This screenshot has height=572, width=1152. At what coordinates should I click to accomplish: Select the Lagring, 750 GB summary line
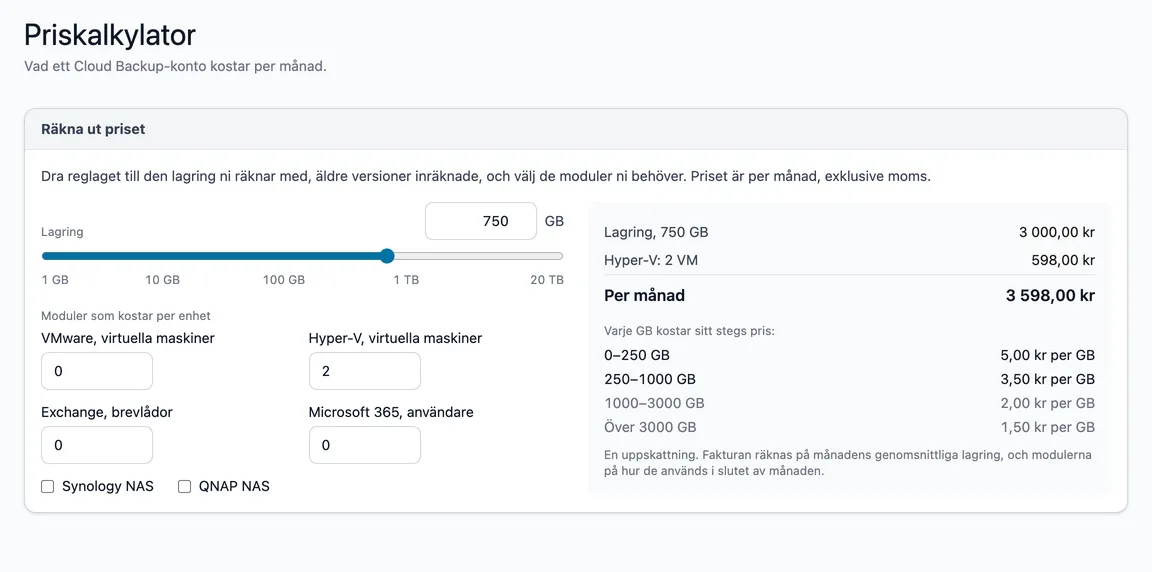(656, 233)
